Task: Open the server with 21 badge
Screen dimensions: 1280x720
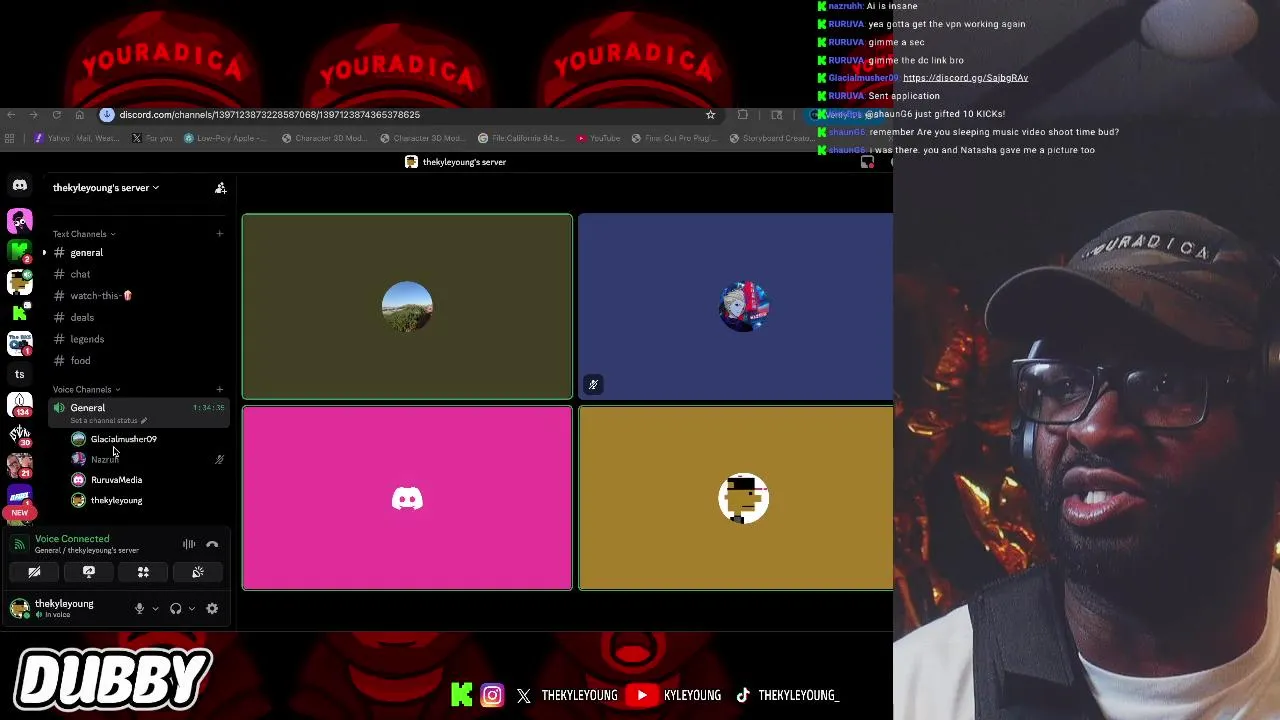Action: [x=19, y=466]
